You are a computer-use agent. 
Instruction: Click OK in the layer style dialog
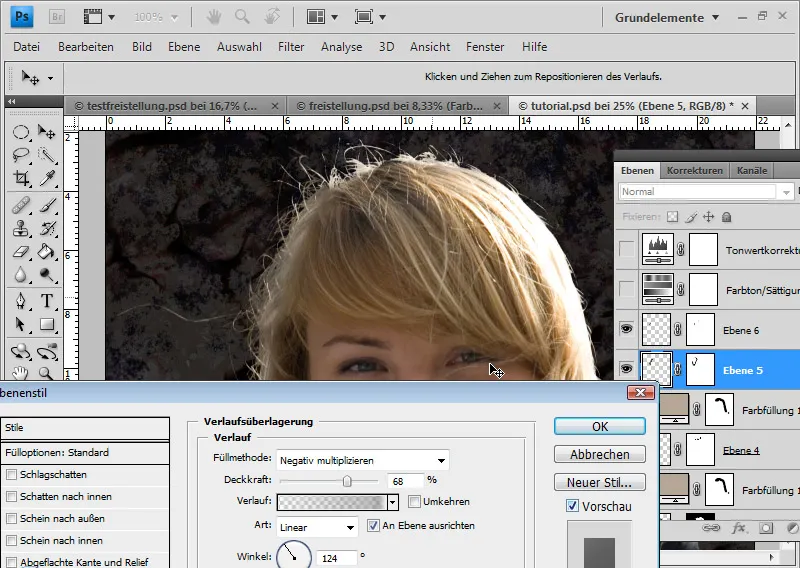599,426
